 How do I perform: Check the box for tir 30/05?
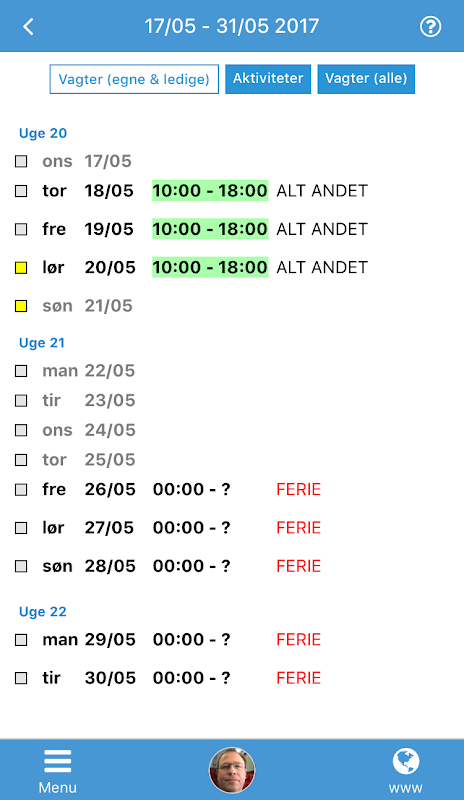coord(21,678)
